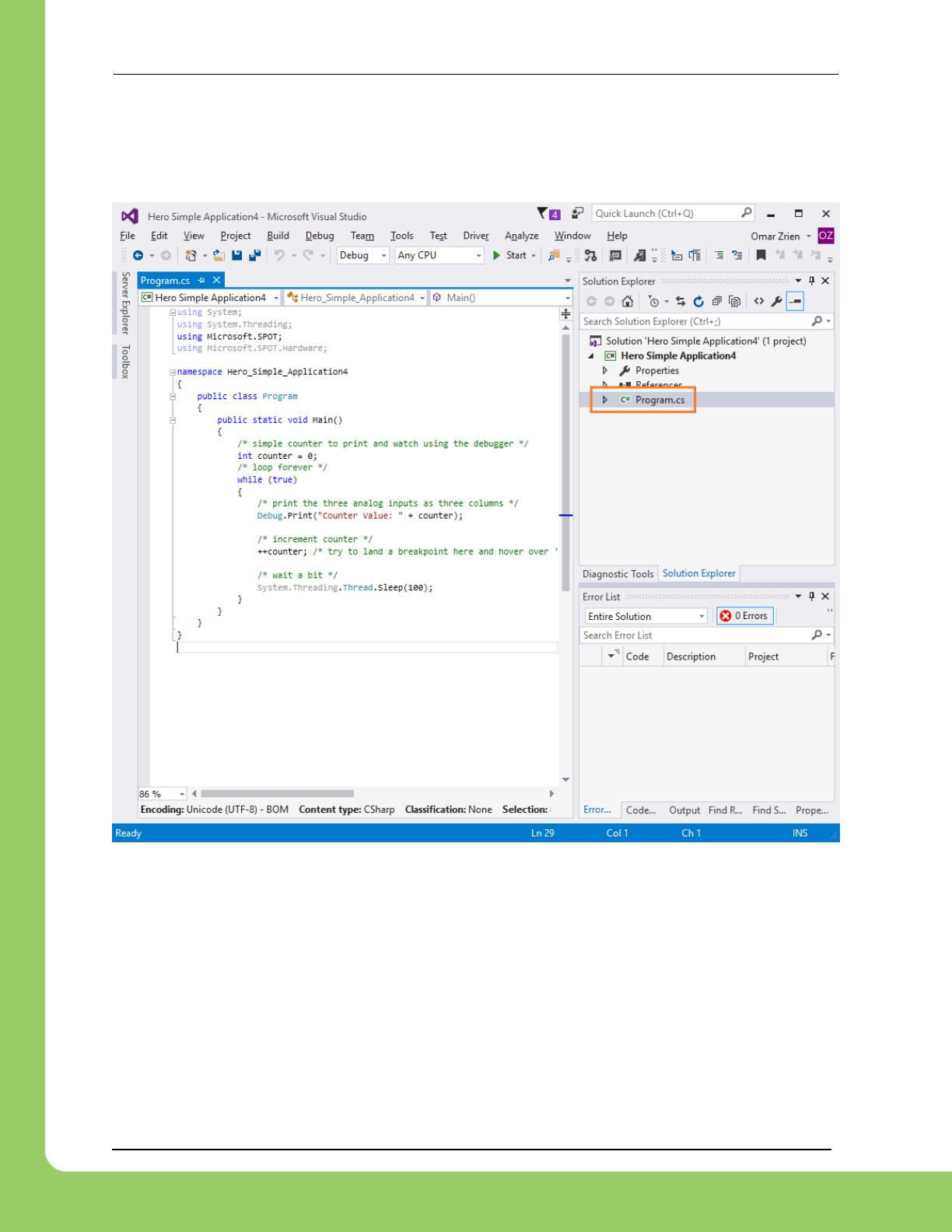Viewport: 952px width, 1232px height.
Task: Pin the Error List panel
Action: pos(812,597)
